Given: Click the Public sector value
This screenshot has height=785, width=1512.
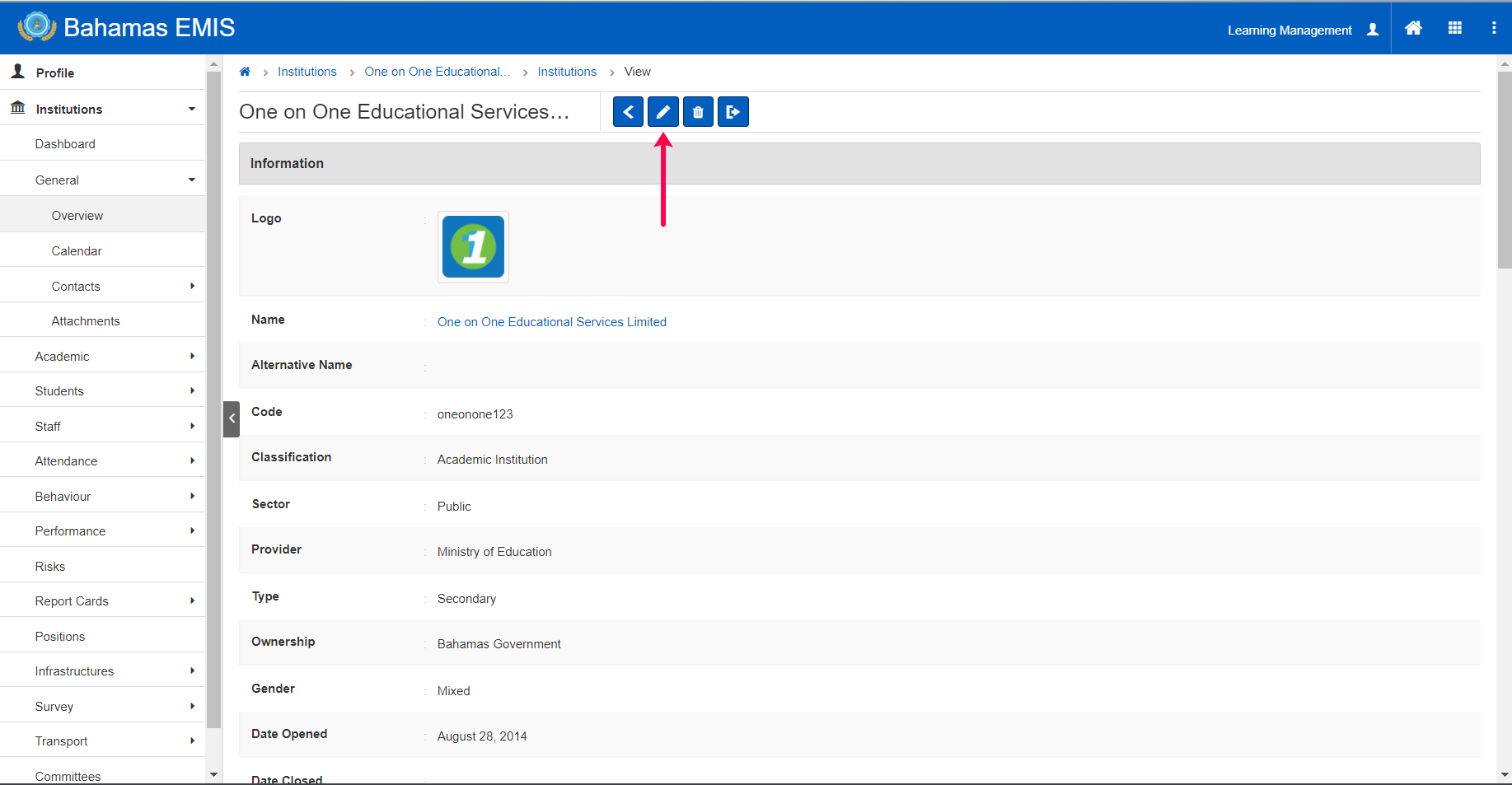Looking at the screenshot, I should coord(454,507).
